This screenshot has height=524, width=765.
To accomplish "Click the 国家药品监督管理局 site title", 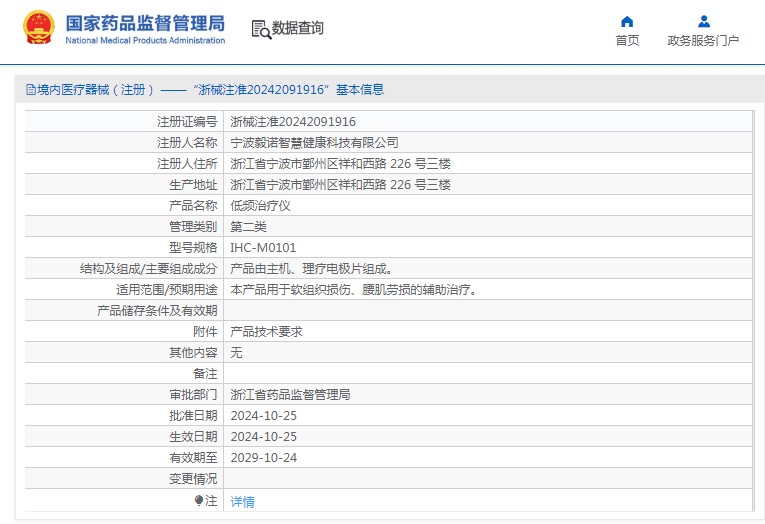I will 145,23.
